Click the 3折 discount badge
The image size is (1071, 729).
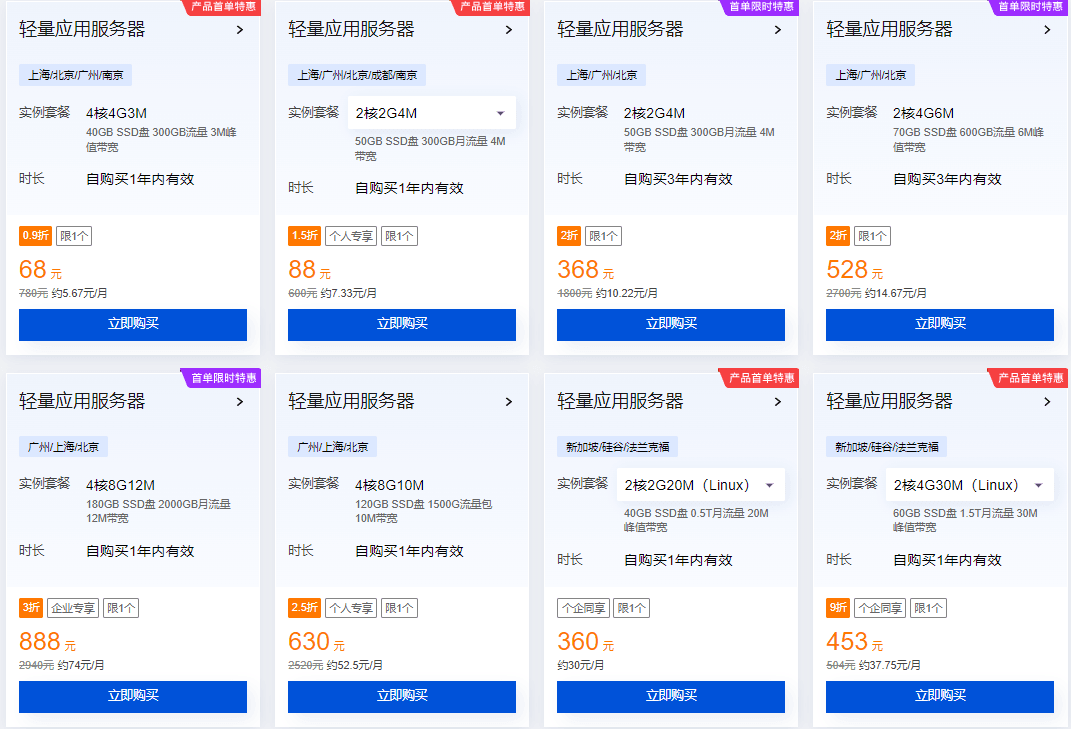pos(31,607)
